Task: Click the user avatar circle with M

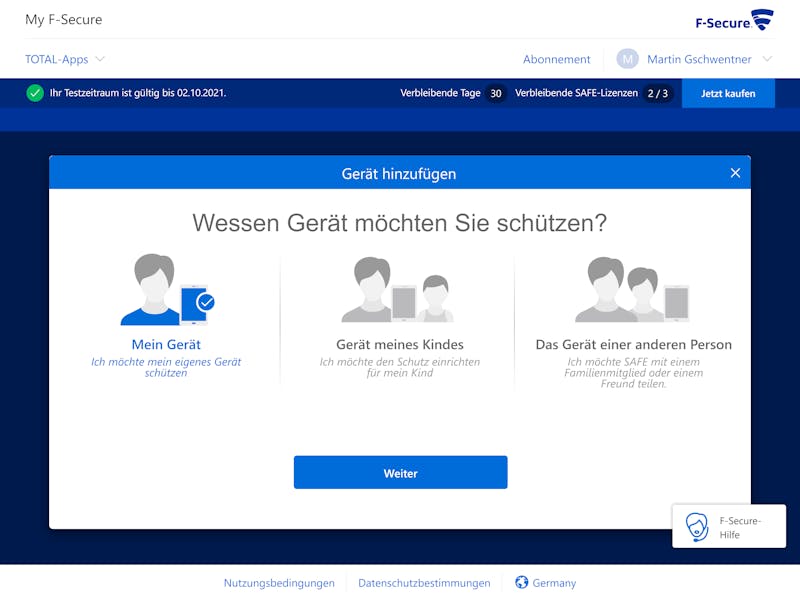Action: (627, 59)
